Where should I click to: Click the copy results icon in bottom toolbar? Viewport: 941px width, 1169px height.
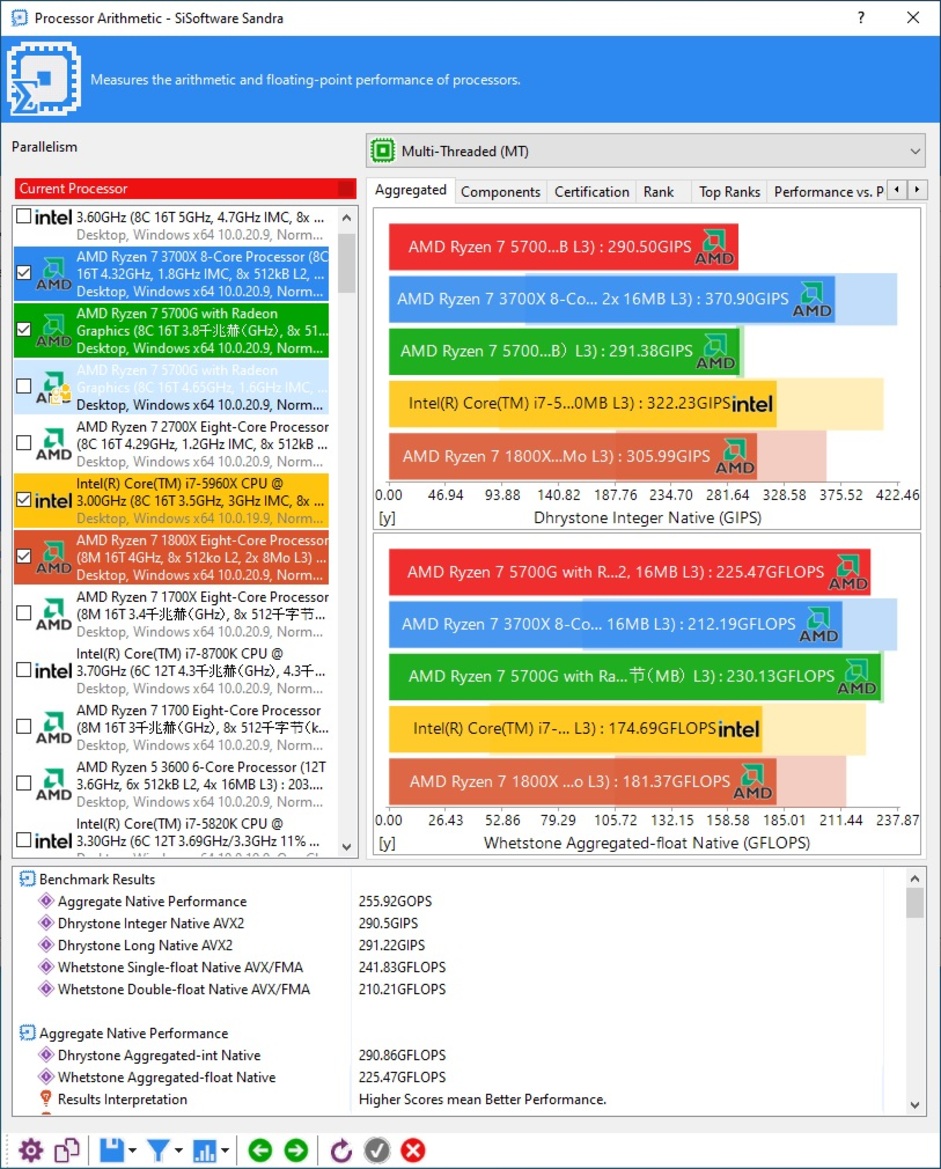[x=67, y=1150]
